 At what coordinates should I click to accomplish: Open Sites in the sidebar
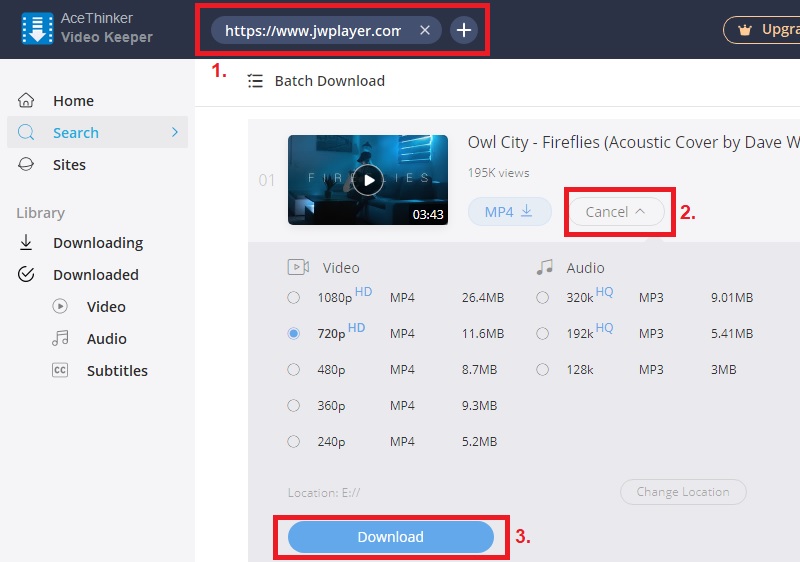(69, 165)
